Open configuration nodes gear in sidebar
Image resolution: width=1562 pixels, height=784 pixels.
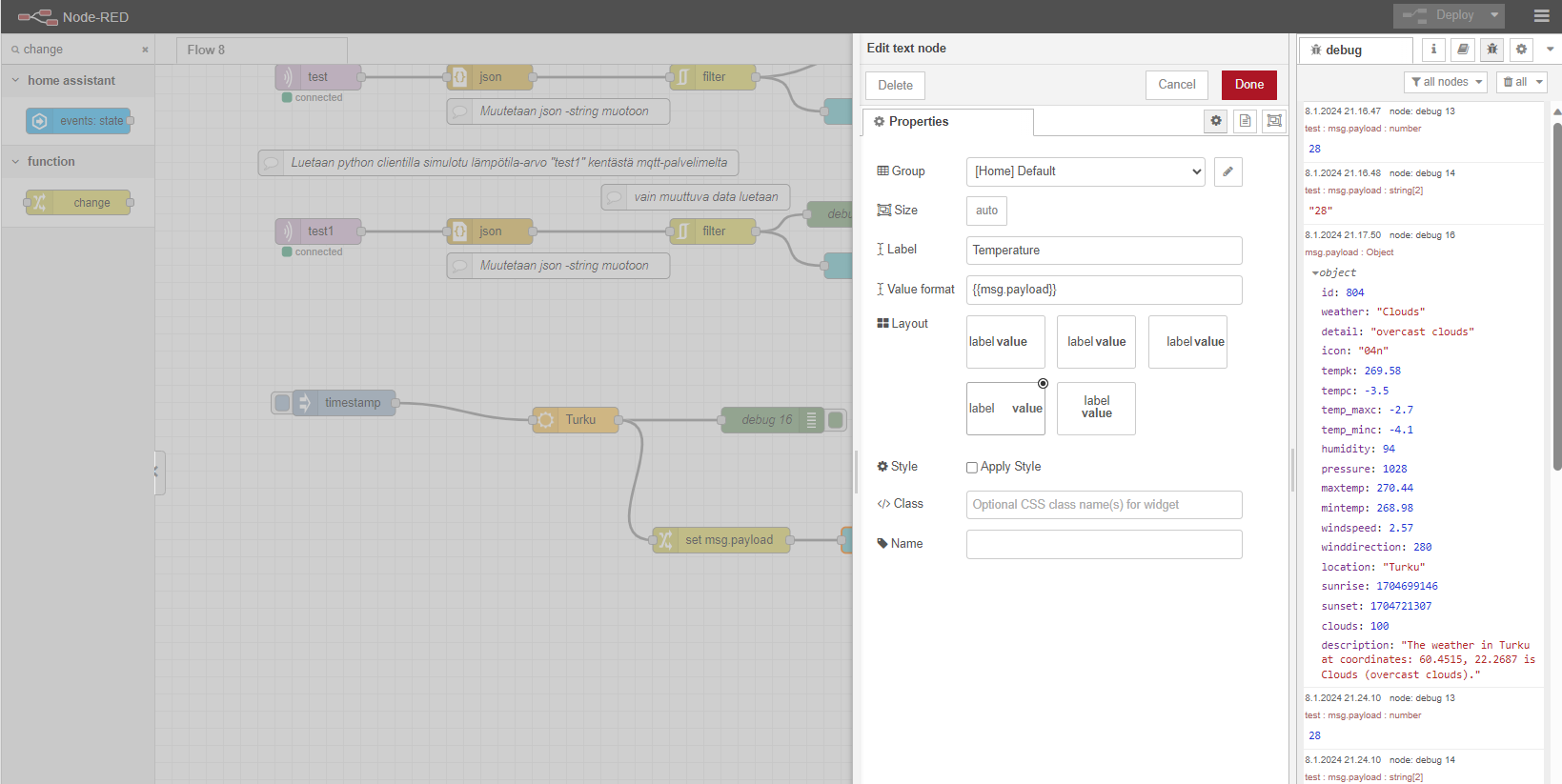point(1522,50)
